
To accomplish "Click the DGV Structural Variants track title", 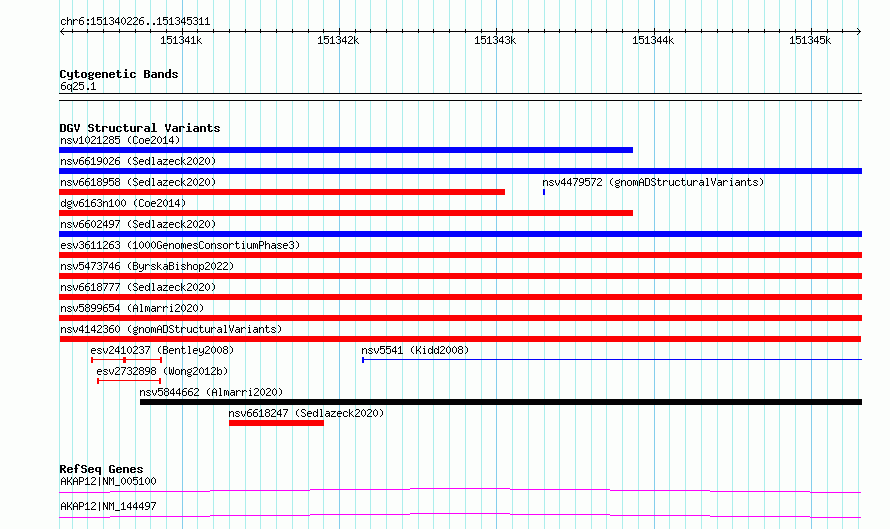I will (140, 128).
